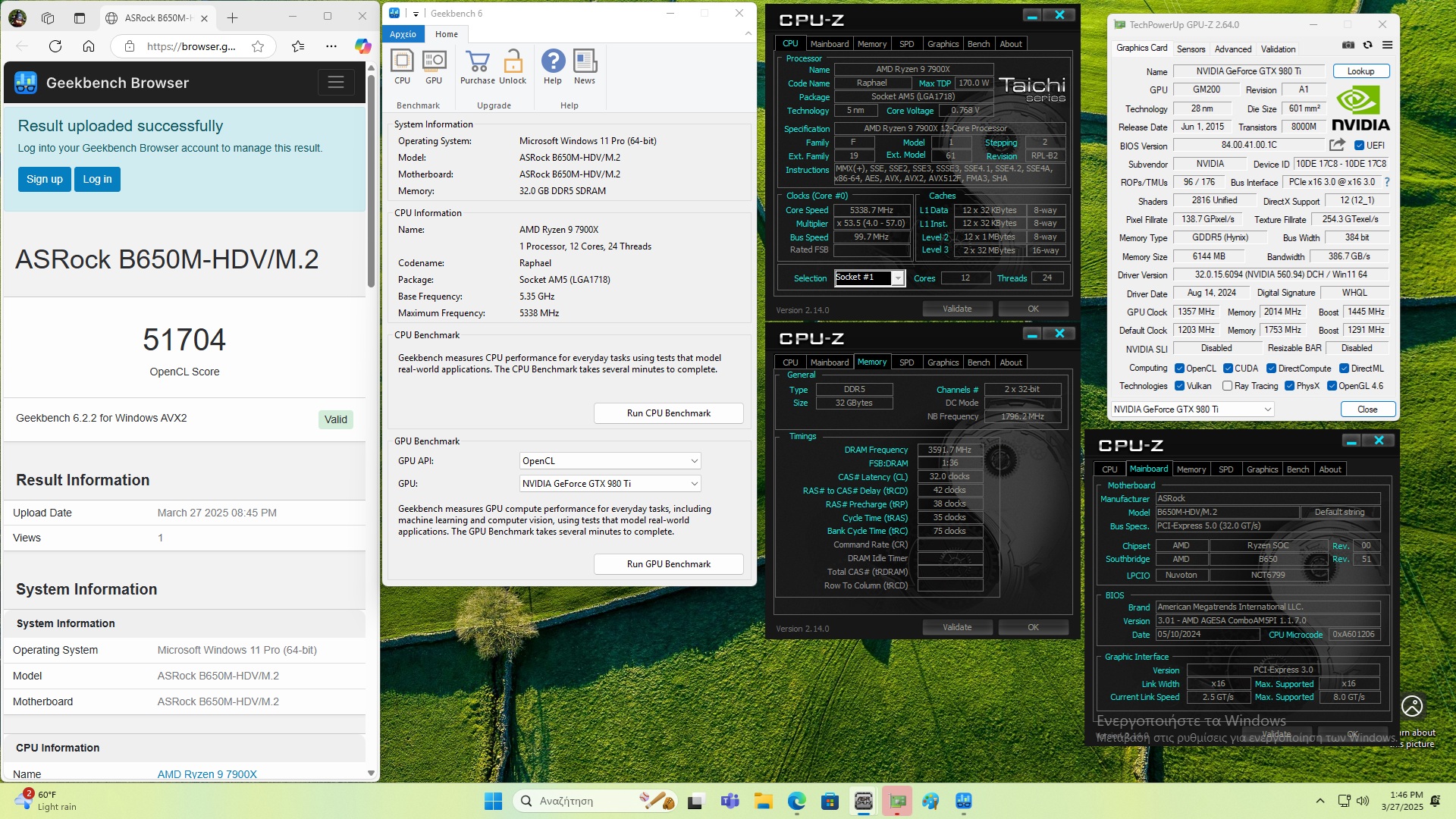Select the CPU benchmark icon in Geekbench ribbon
This screenshot has width=1456, height=819.
pyautogui.click(x=402, y=67)
